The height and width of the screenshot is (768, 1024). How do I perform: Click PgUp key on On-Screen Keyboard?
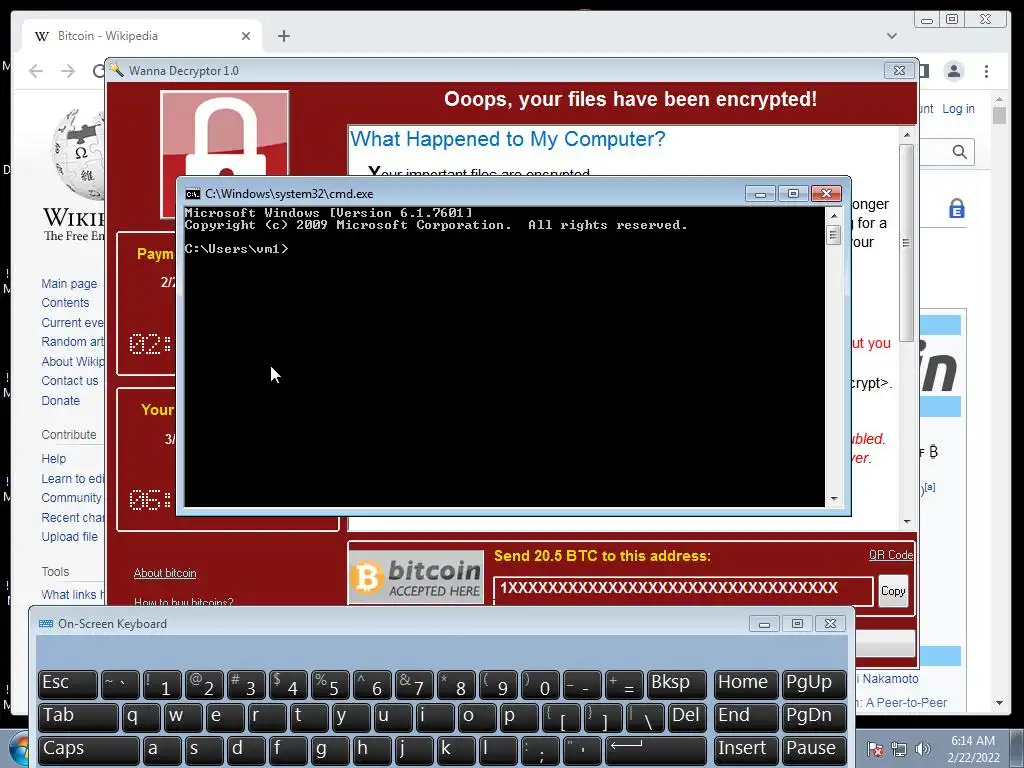[814, 684]
